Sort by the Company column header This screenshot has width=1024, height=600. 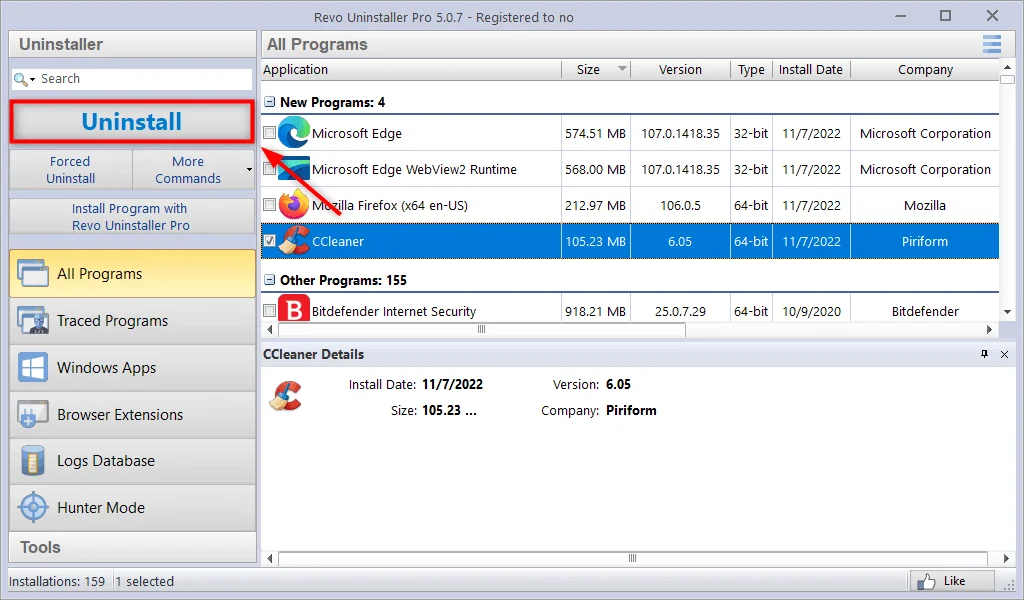click(925, 69)
